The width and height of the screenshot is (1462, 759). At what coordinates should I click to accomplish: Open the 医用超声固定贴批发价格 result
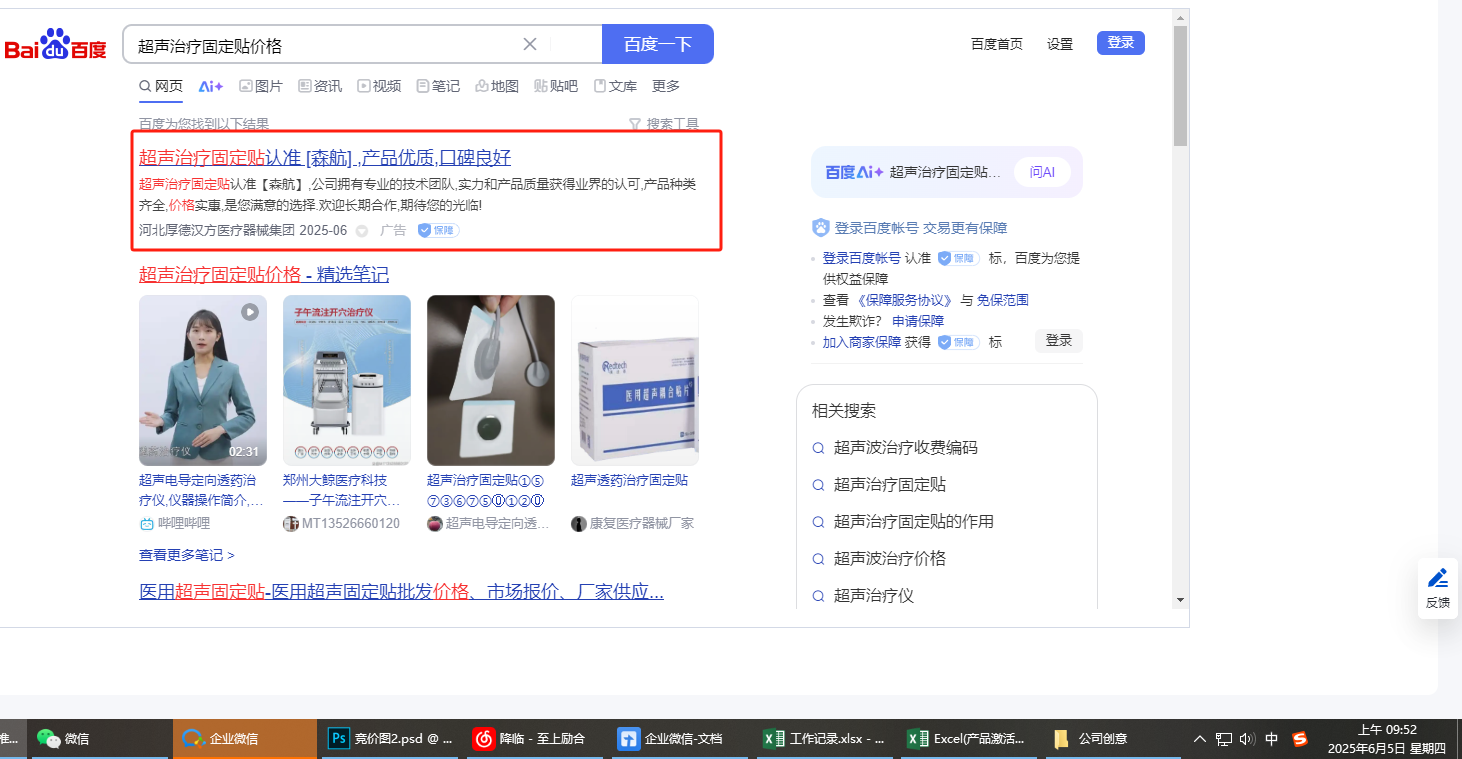[x=401, y=591]
